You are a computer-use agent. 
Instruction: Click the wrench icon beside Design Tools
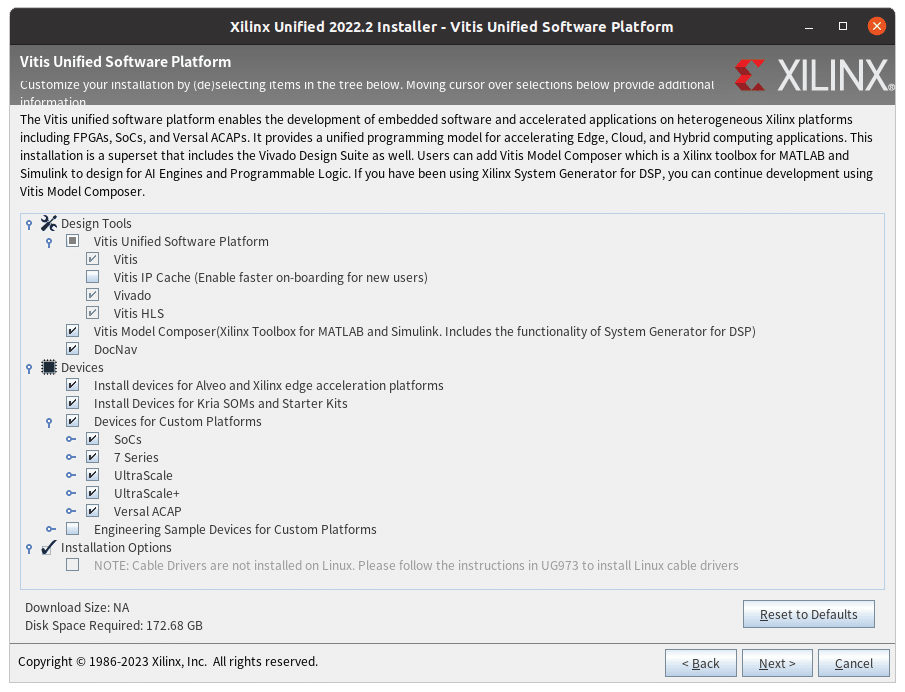click(x=47, y=223)
